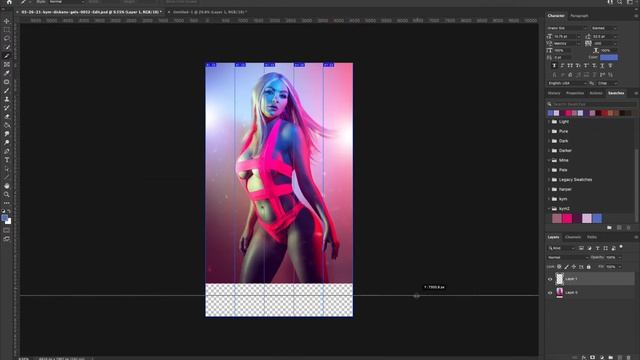Select the highlighted Slice tool
The height and width of the screenshot is (360, 640).
[7, 56]
